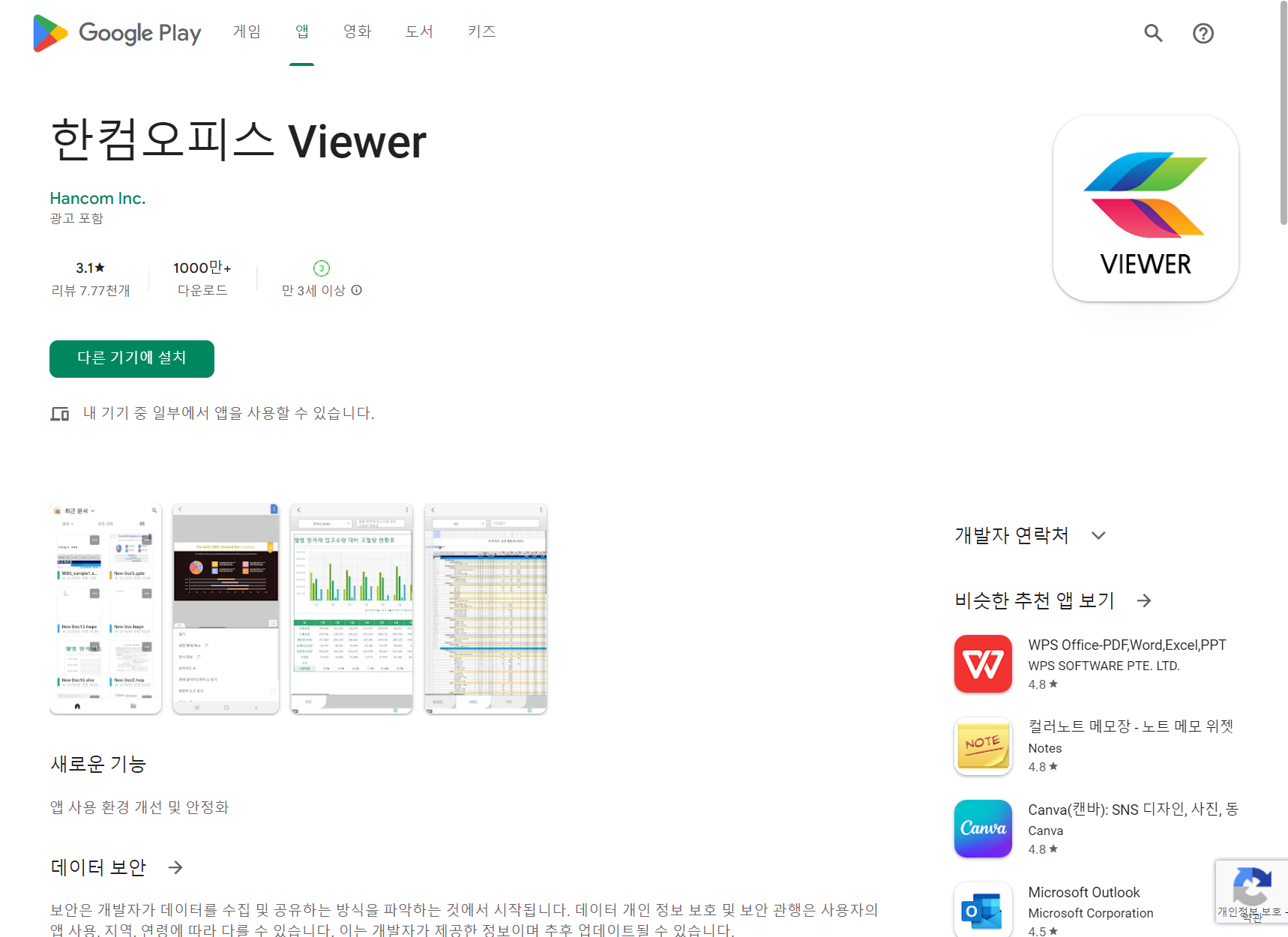
Task: Open the 데이터 보안 section heading
Action: [98, 867]
